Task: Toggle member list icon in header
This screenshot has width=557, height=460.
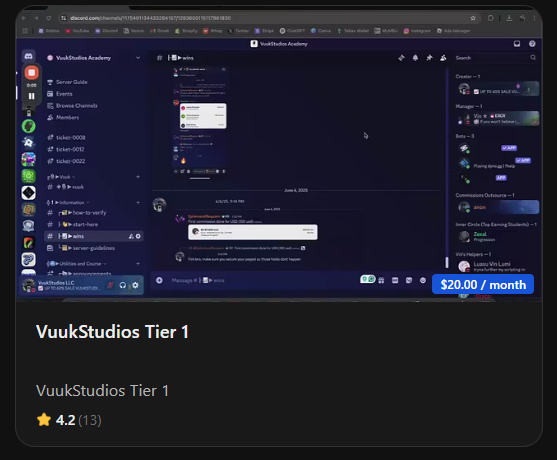Action: click(443, 58)
